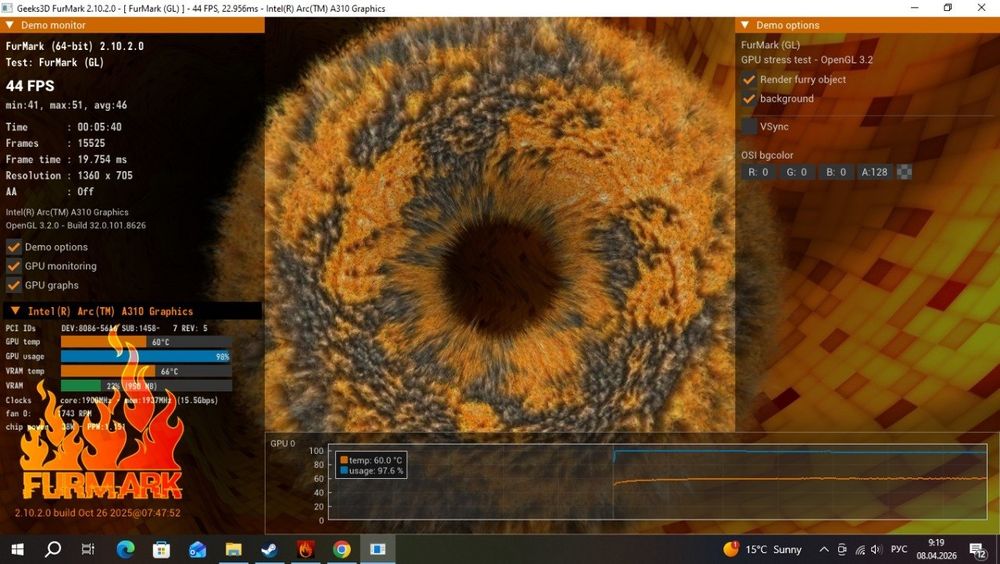
Task: Click the GPU temp 60°C bar
Action: pos(146,342)
